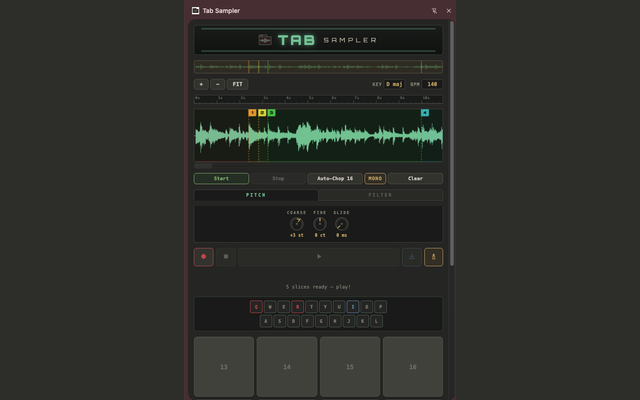
Task: Trigger sample pad 14
Action: click(x=287, y=367)
